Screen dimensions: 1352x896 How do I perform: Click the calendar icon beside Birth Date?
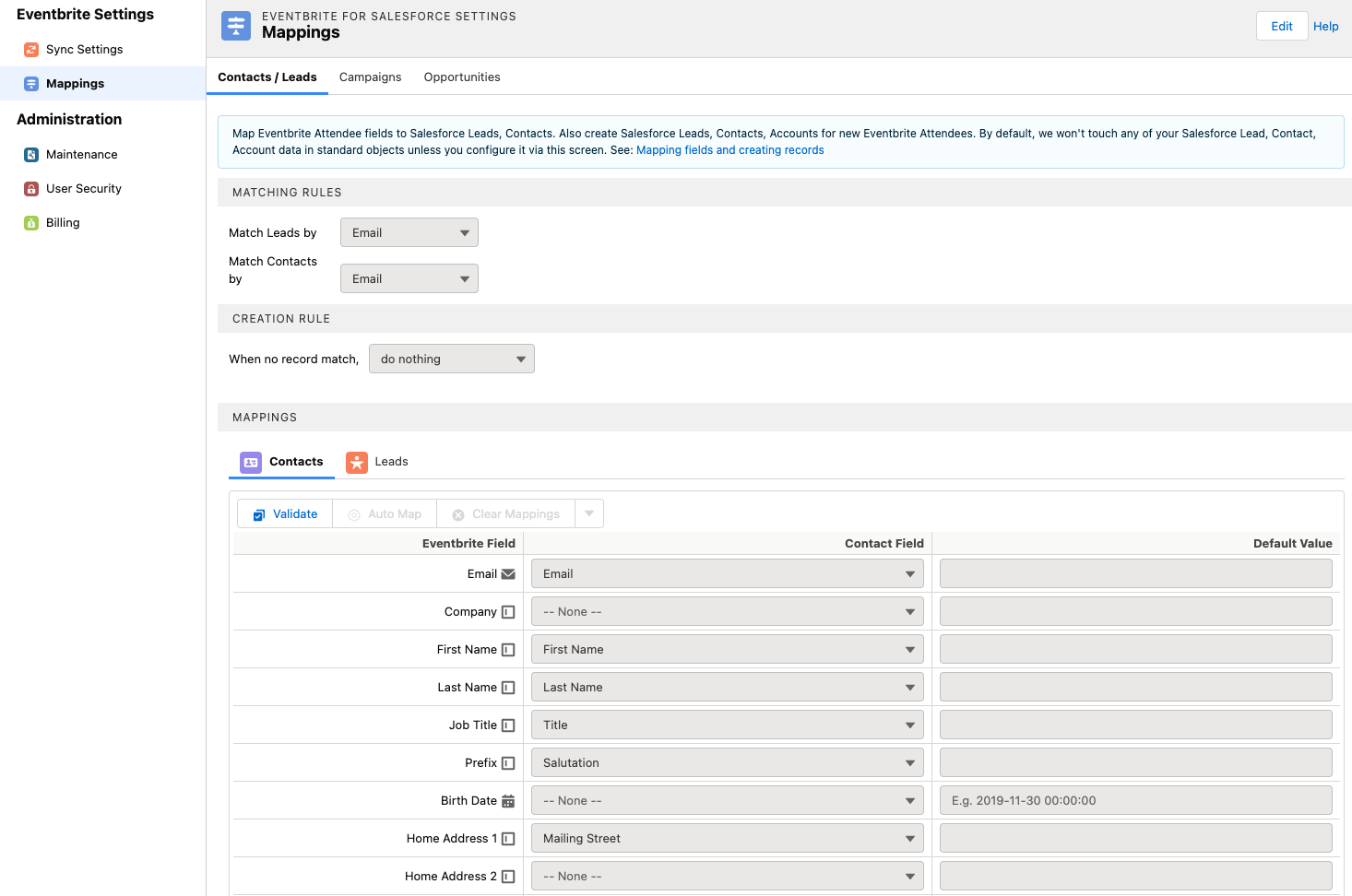click(x=508, y=801)
